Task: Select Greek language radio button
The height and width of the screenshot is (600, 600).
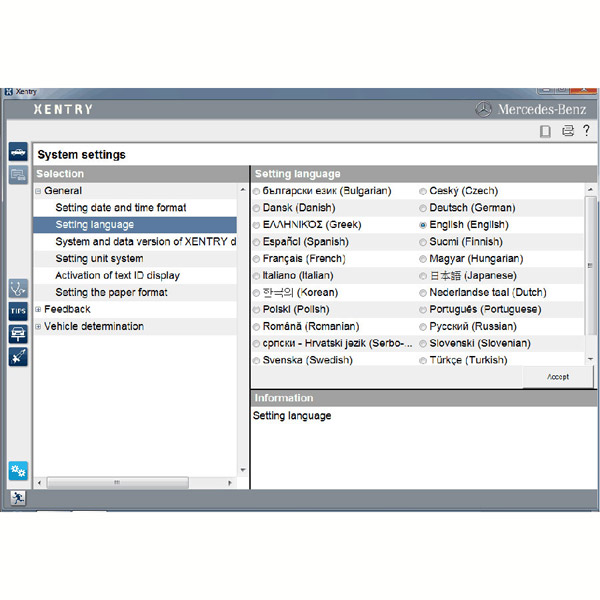Action: (x=256, y=225)
